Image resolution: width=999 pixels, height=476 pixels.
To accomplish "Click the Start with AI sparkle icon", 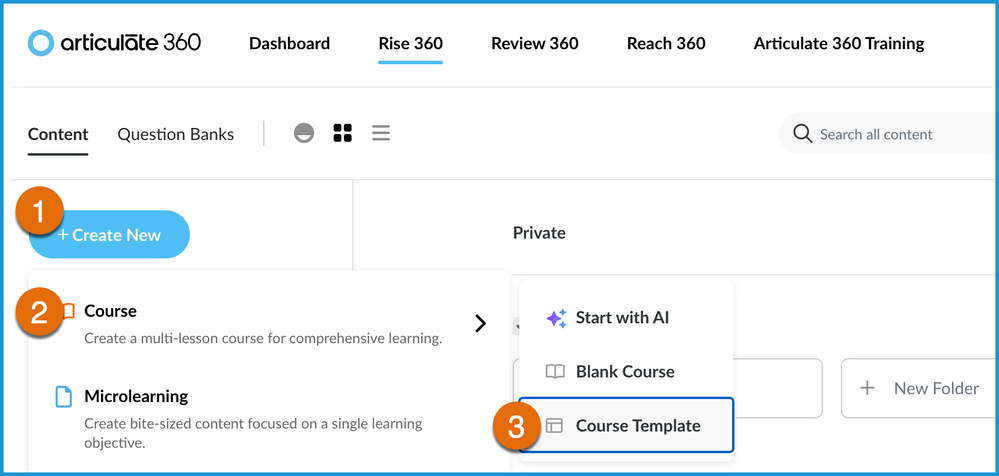I will (x=556, y=318).
